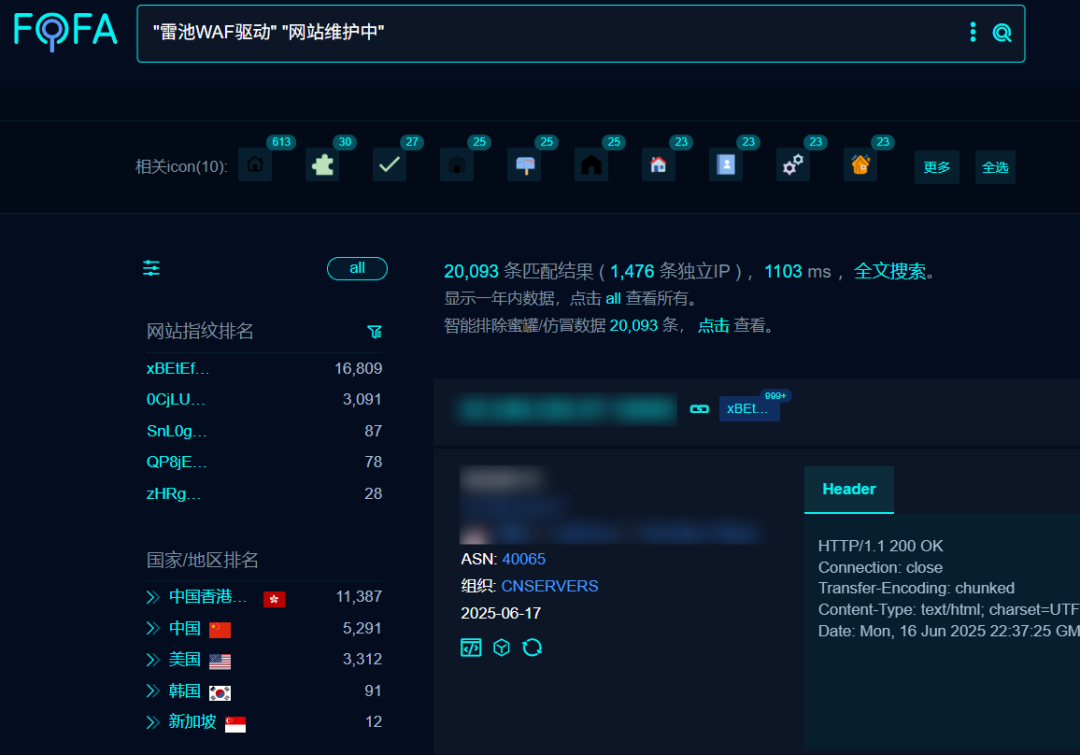Click the 网站指纹排名 heading

(x=200, y=331)
